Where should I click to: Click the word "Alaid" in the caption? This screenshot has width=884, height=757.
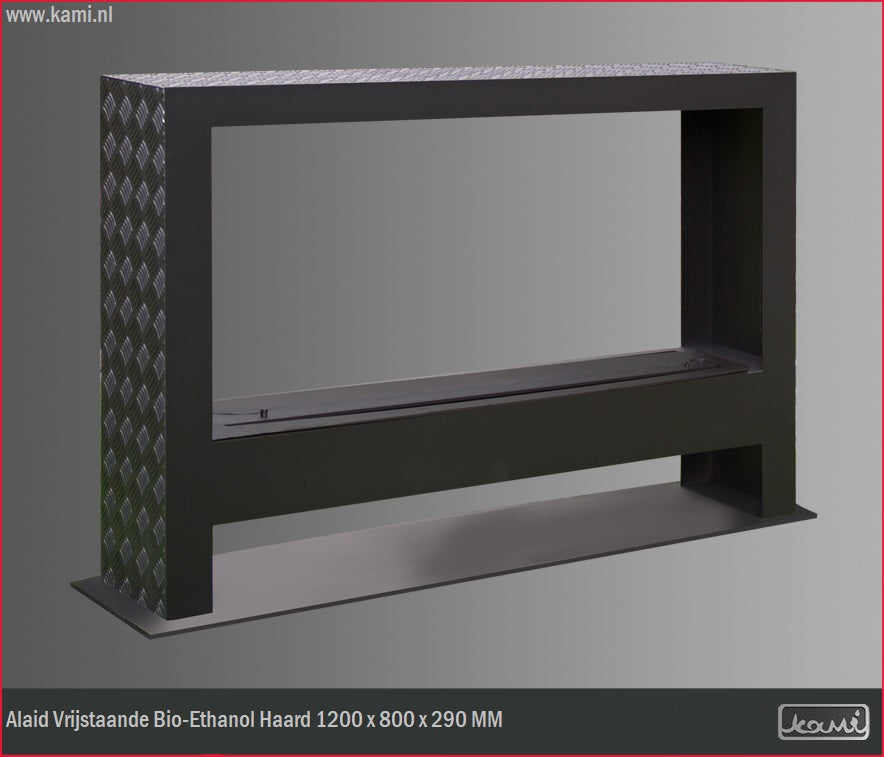point(26,720)
